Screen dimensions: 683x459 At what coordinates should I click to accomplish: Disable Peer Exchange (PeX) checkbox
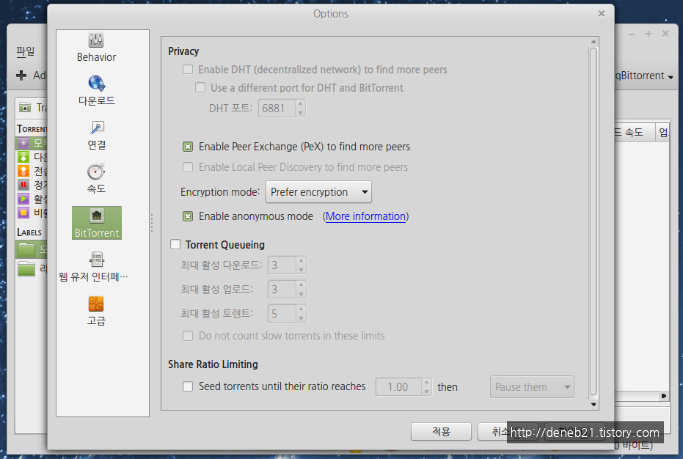pos(188,146)
